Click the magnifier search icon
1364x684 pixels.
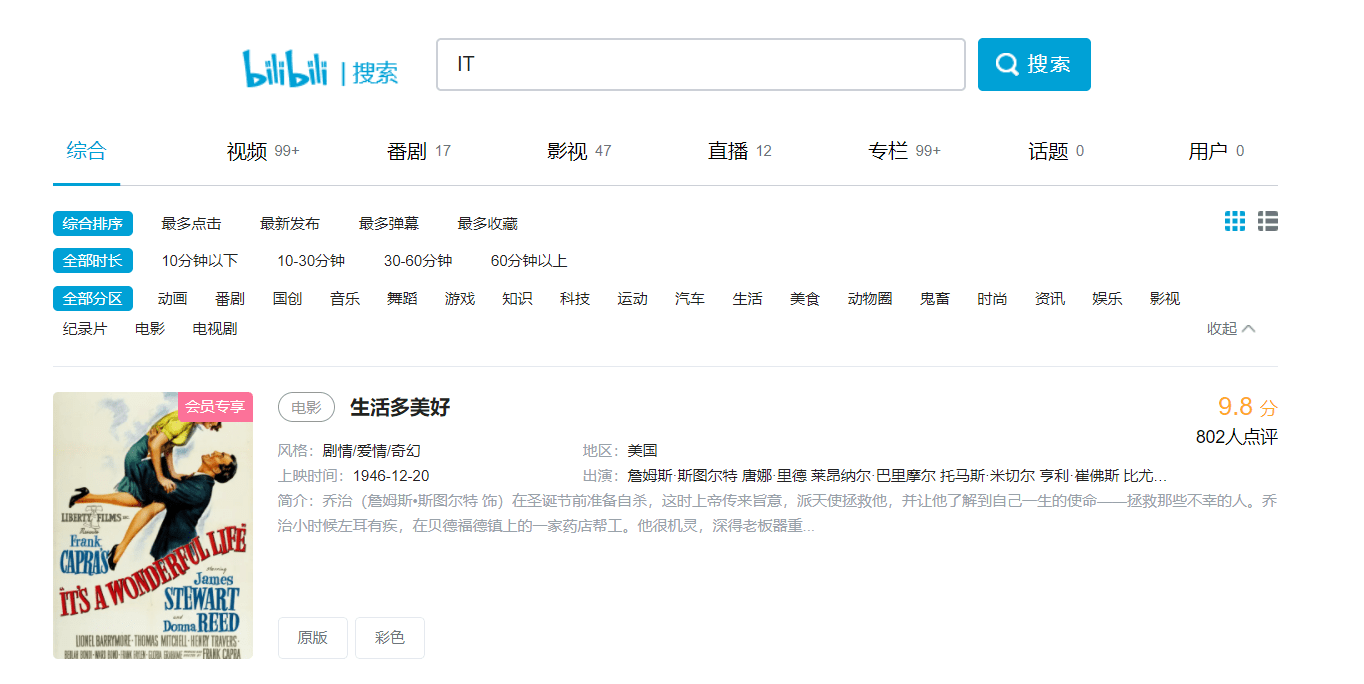coord(1006,62)
